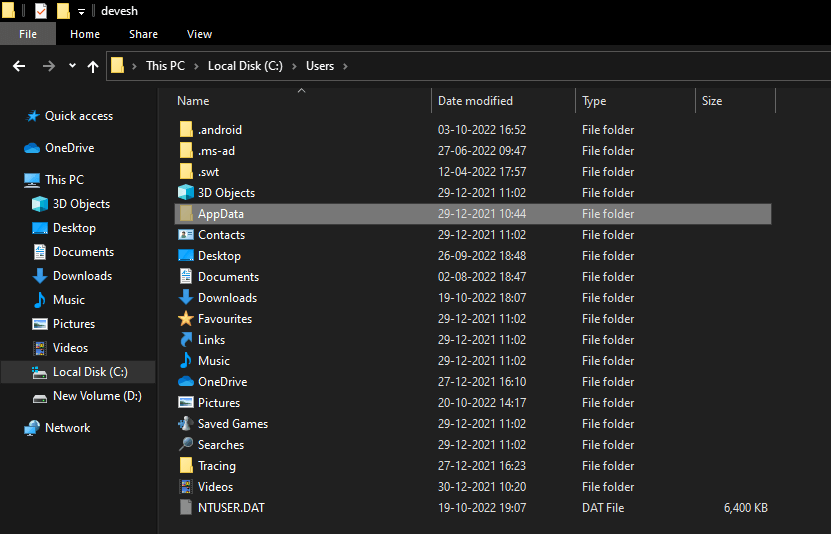The height and width of the screenshot is (534, 831).
Task: Select the Favourites star folder icon
Action: coord(186,319)
